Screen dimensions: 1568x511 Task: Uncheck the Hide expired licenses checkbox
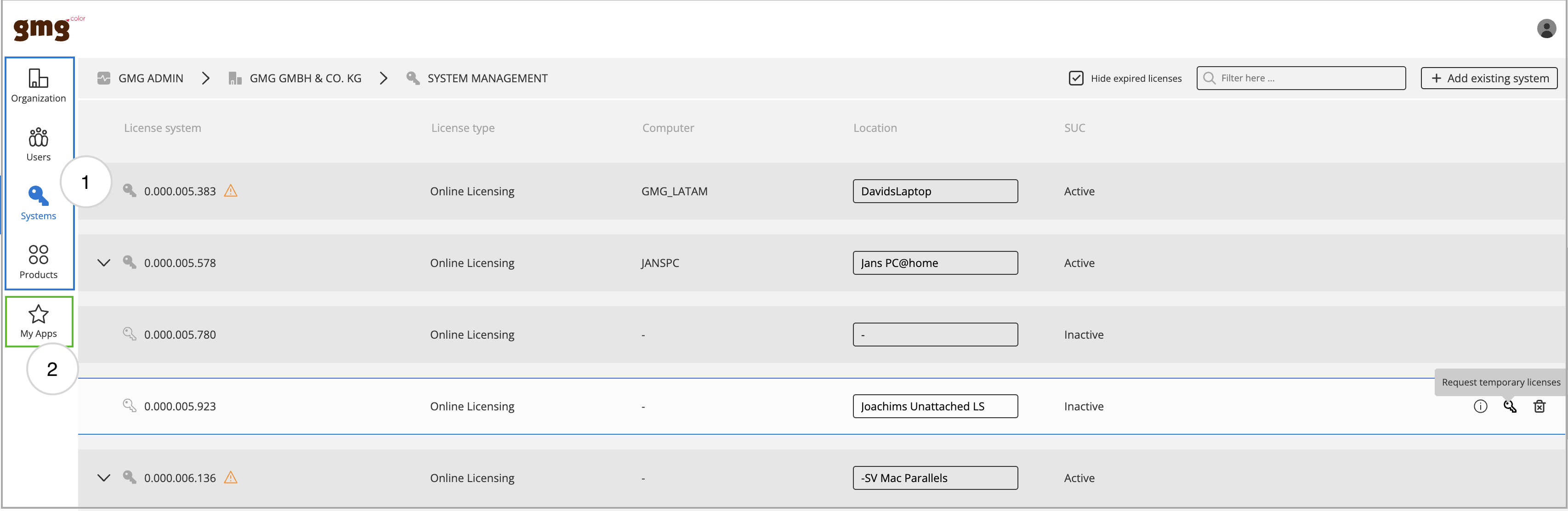1076,78
